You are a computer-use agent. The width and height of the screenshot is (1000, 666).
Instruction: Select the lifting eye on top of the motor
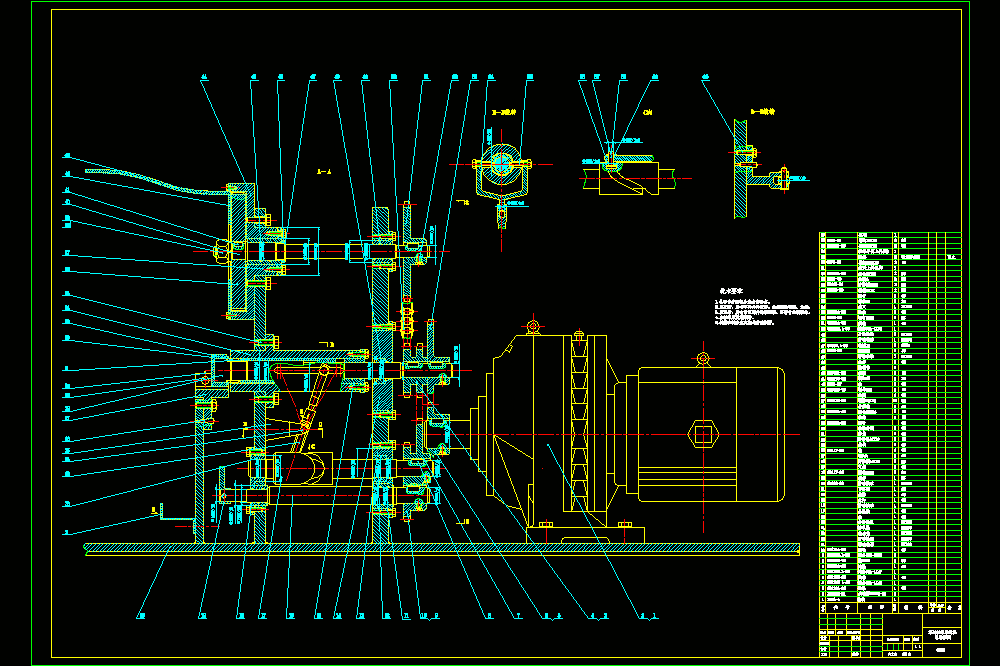coord(703,359)
